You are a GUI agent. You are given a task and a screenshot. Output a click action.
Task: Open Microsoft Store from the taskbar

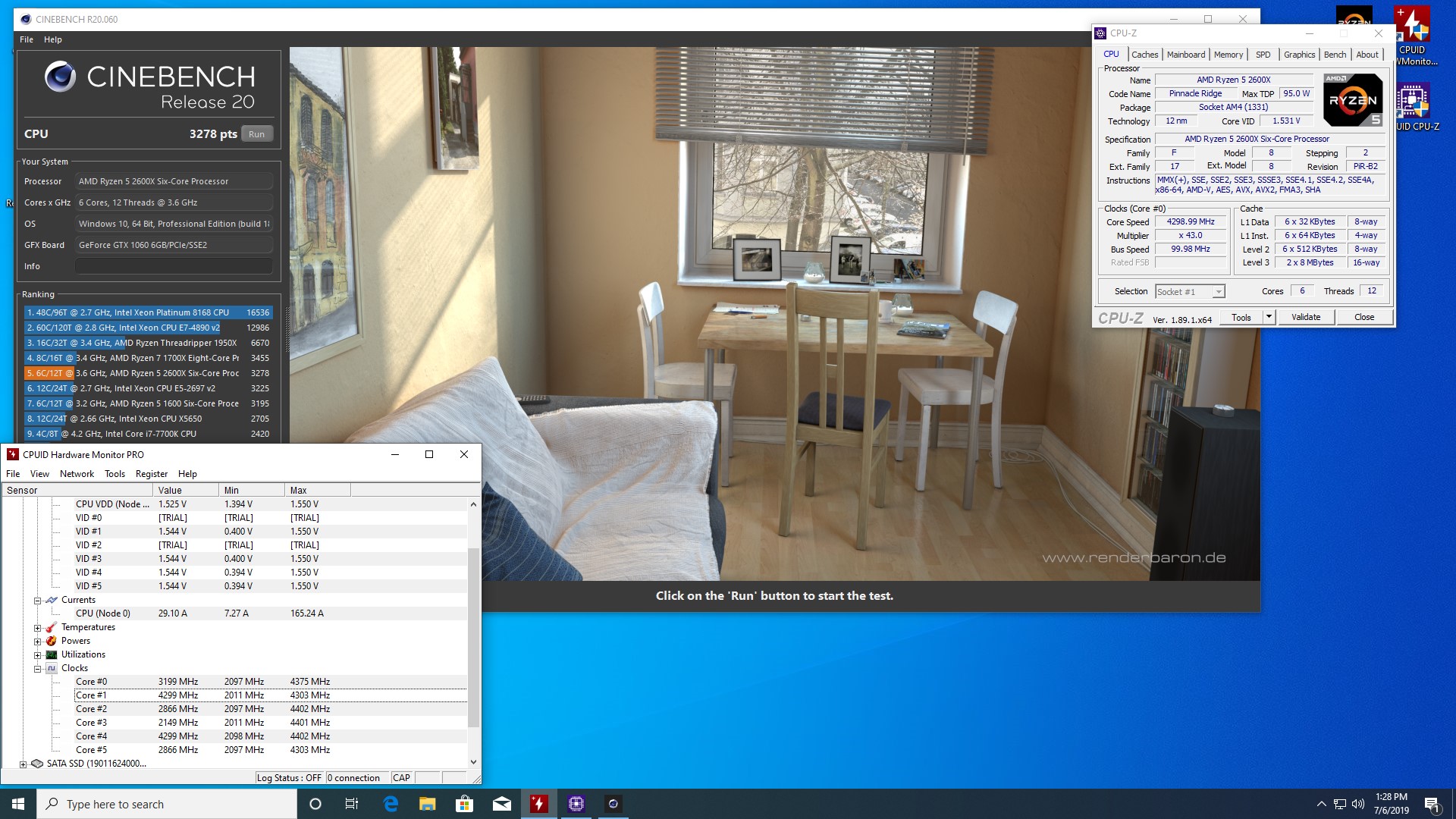465,804
